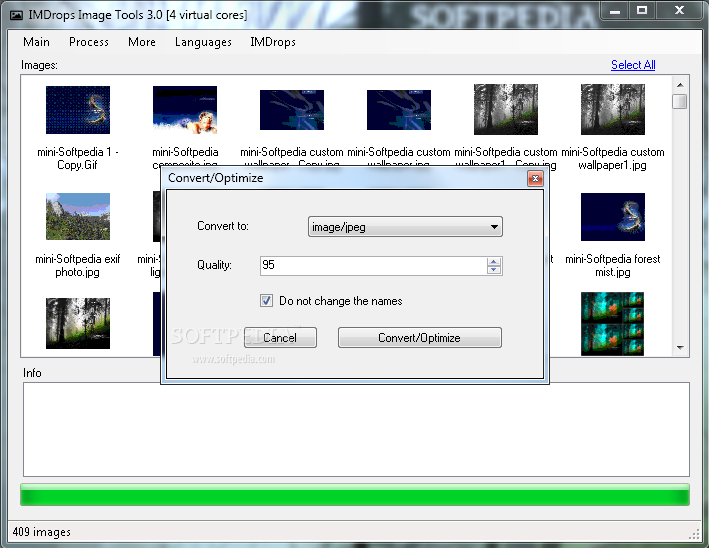Click the green progress bar
709x548 pixels.
tap(355, 495)
